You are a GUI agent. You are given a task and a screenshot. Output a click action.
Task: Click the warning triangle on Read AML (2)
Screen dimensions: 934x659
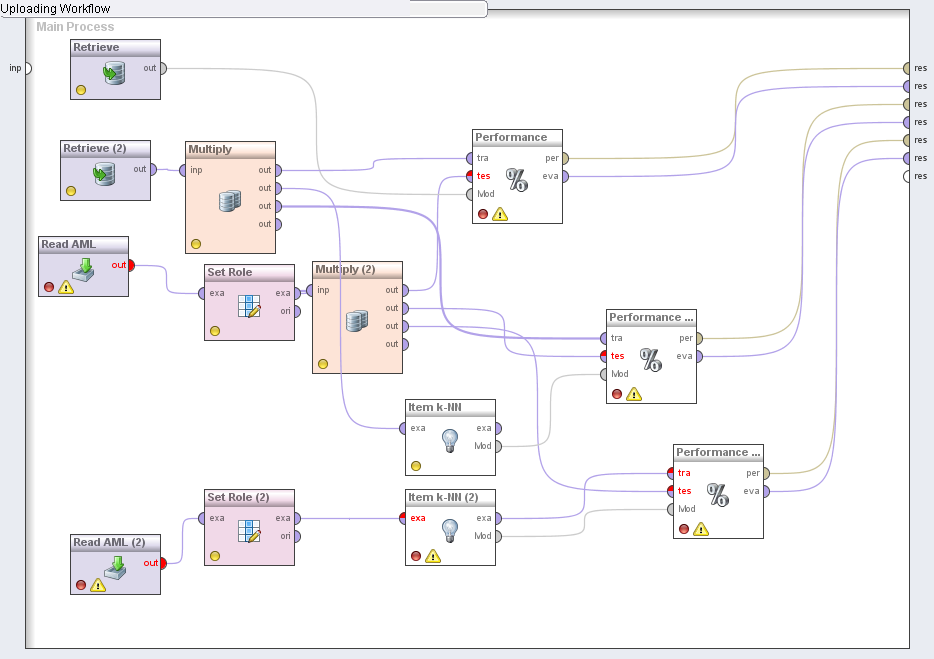[x=98, y=585]
